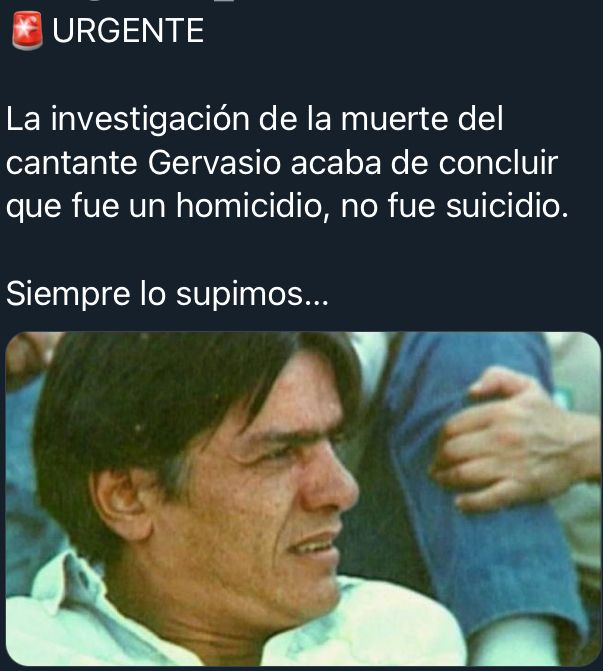Click the word 'investigación' in the tweet
Viewport: 603px width, 671px height.
pos(150,120)
